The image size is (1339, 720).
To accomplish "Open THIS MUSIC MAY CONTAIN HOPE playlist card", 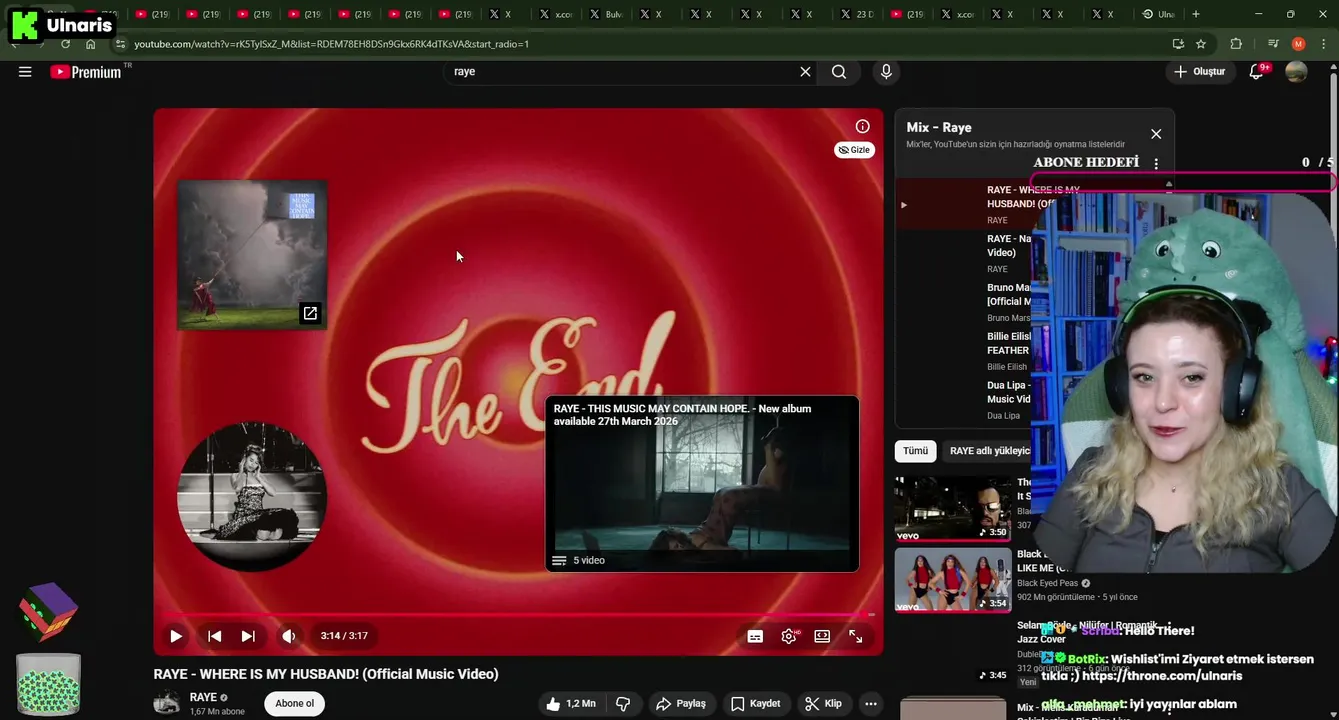I will [702, 484].
